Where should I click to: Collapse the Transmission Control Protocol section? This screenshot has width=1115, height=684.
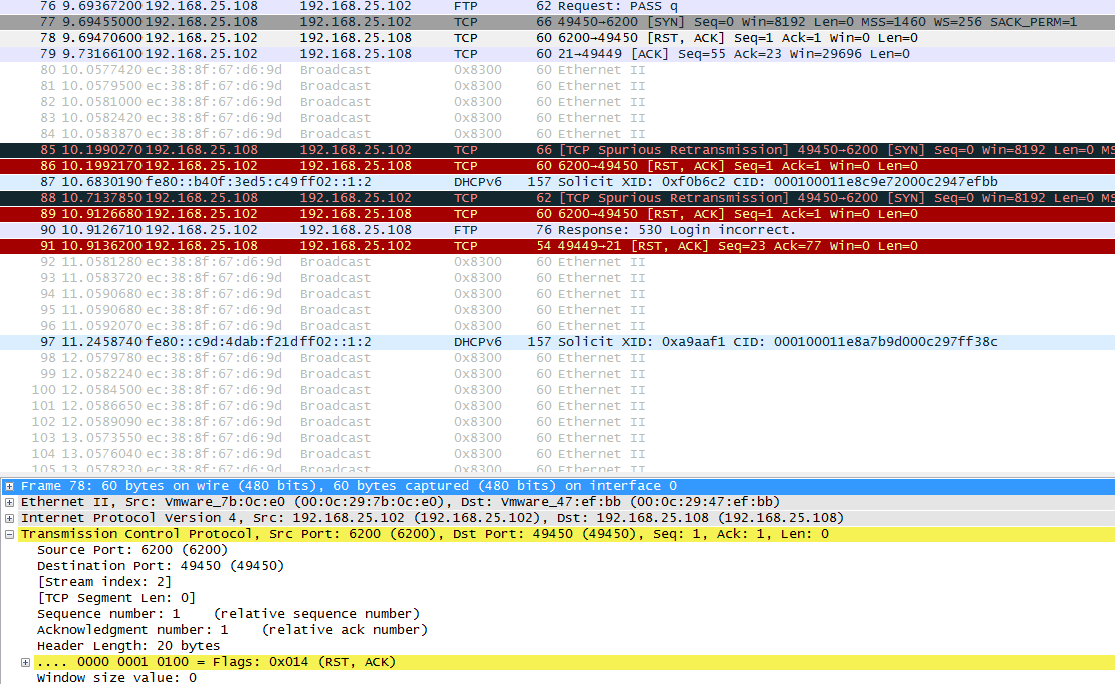coord(10,534)
